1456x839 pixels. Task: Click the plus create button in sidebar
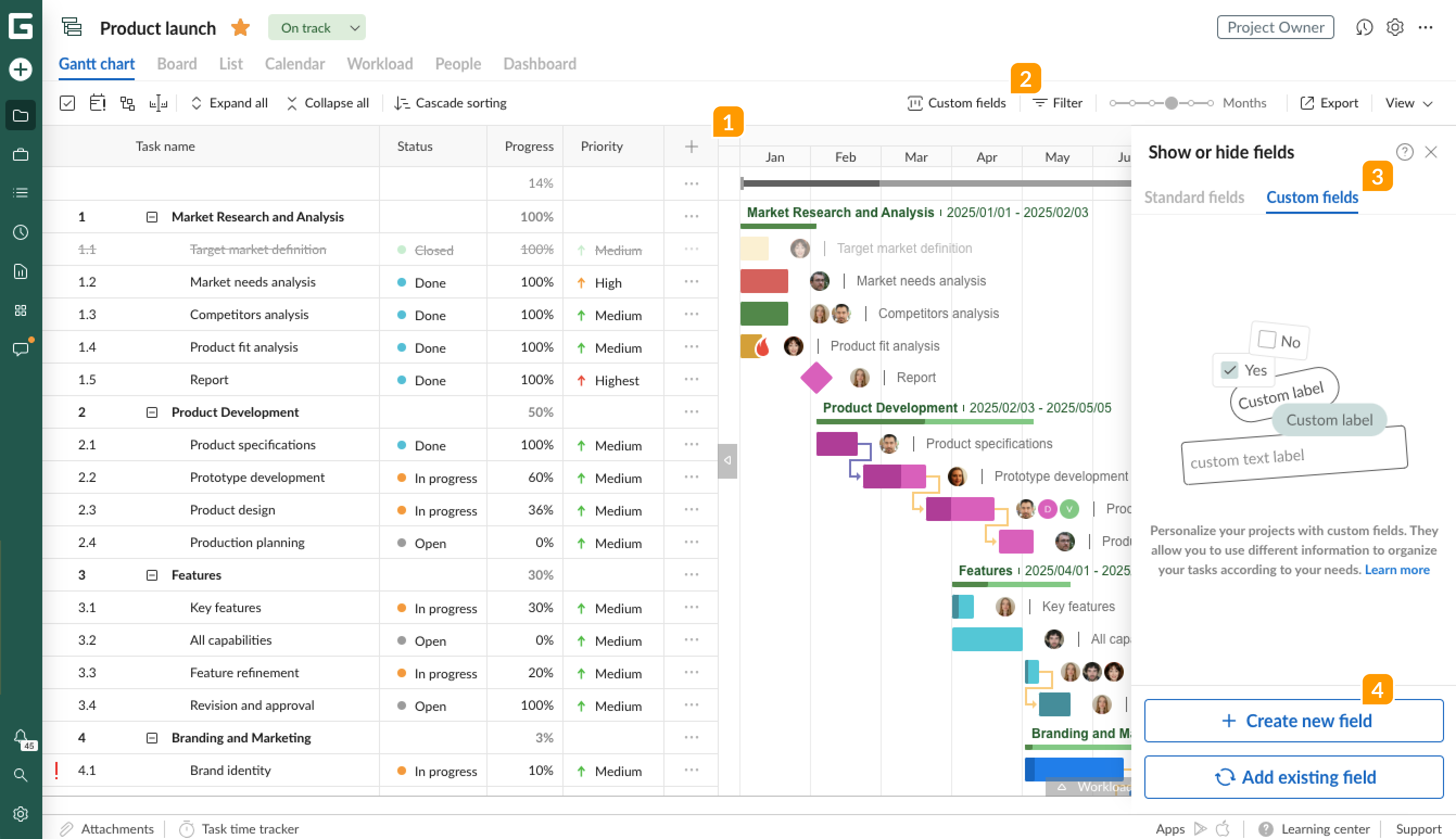pyautogui.click(x=21, y=69)
